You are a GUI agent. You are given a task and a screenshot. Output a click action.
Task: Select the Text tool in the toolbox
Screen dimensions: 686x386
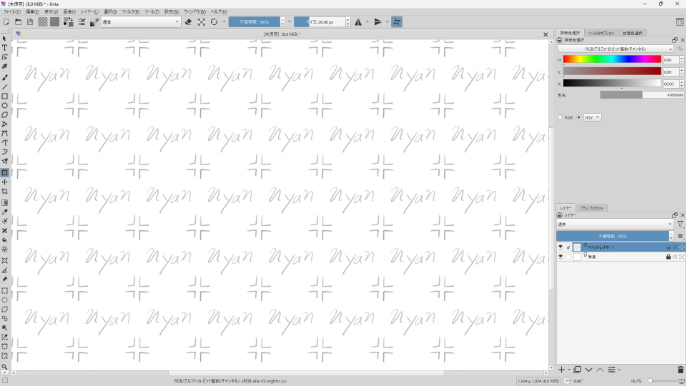(4, 48)
